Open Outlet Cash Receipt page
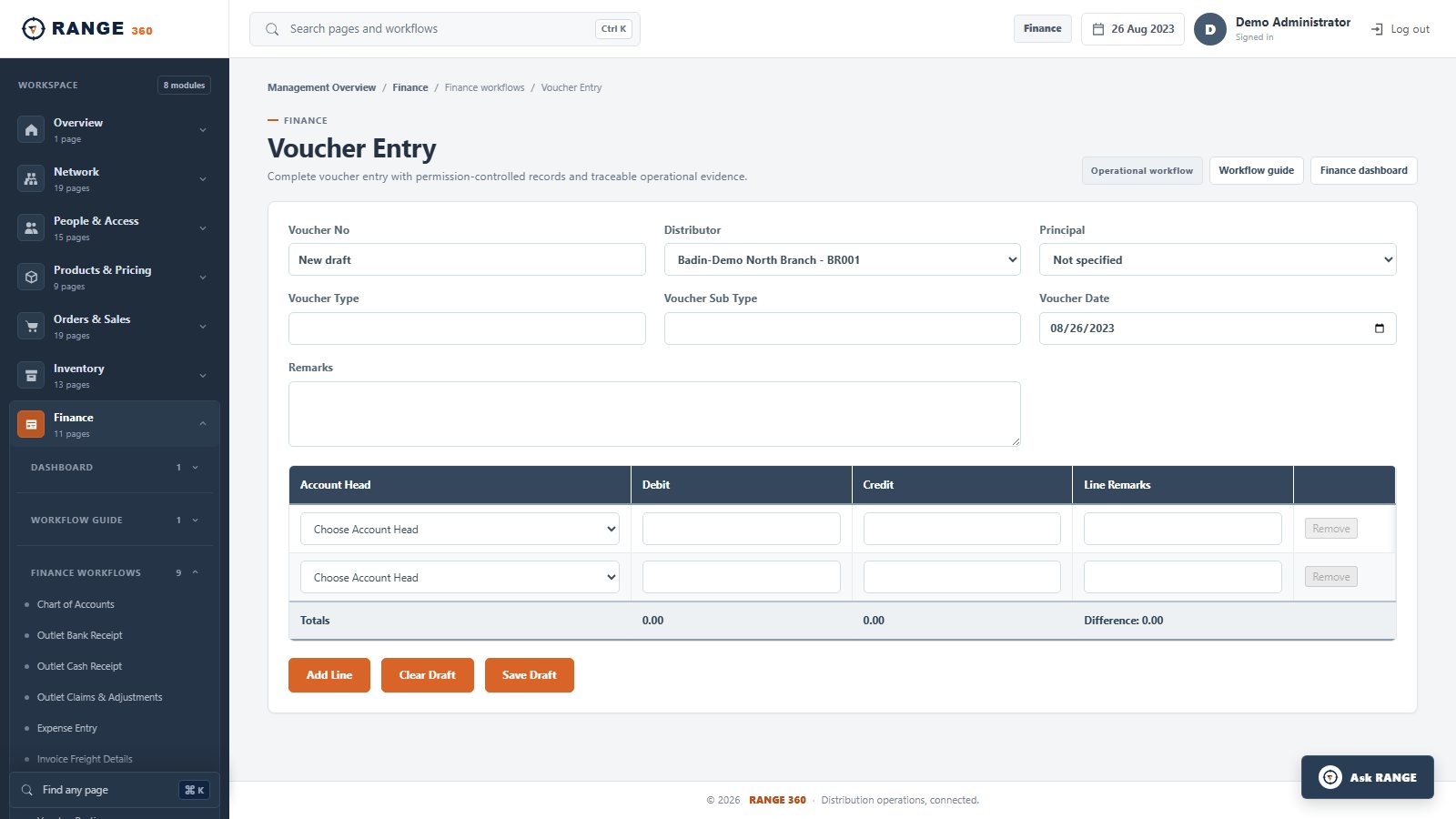The height and width of the screenshot is (819, 1456). (79, 666)
